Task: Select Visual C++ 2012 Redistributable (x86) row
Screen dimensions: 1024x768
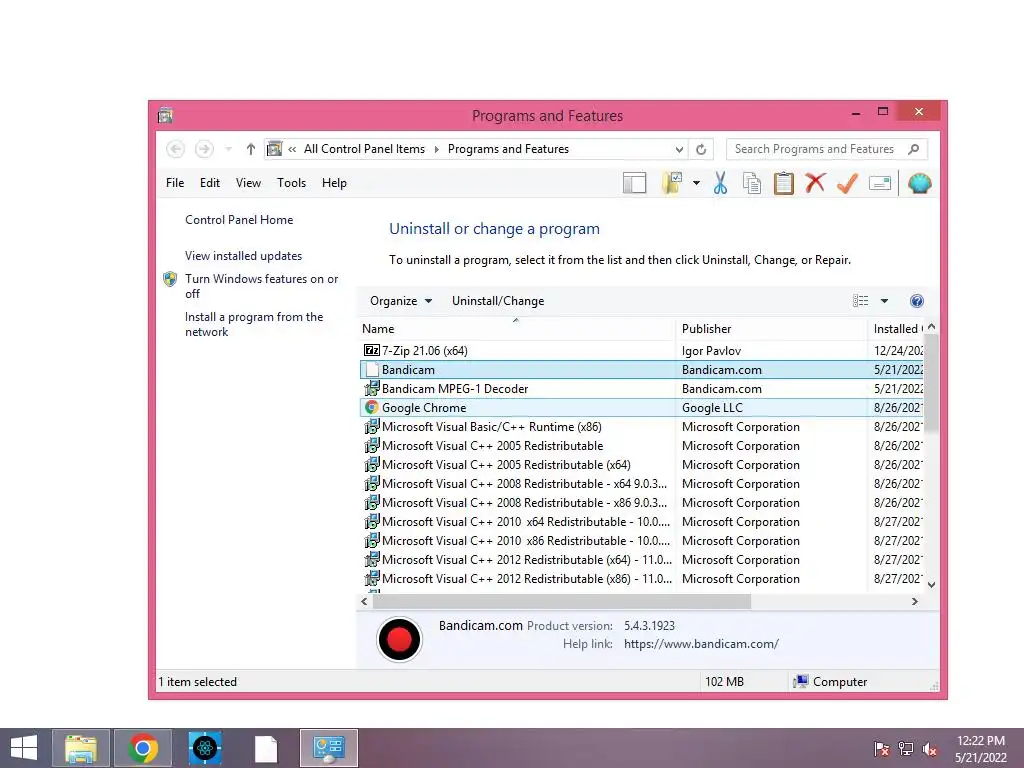Action: pyautogui.click(x=641, y=579)
